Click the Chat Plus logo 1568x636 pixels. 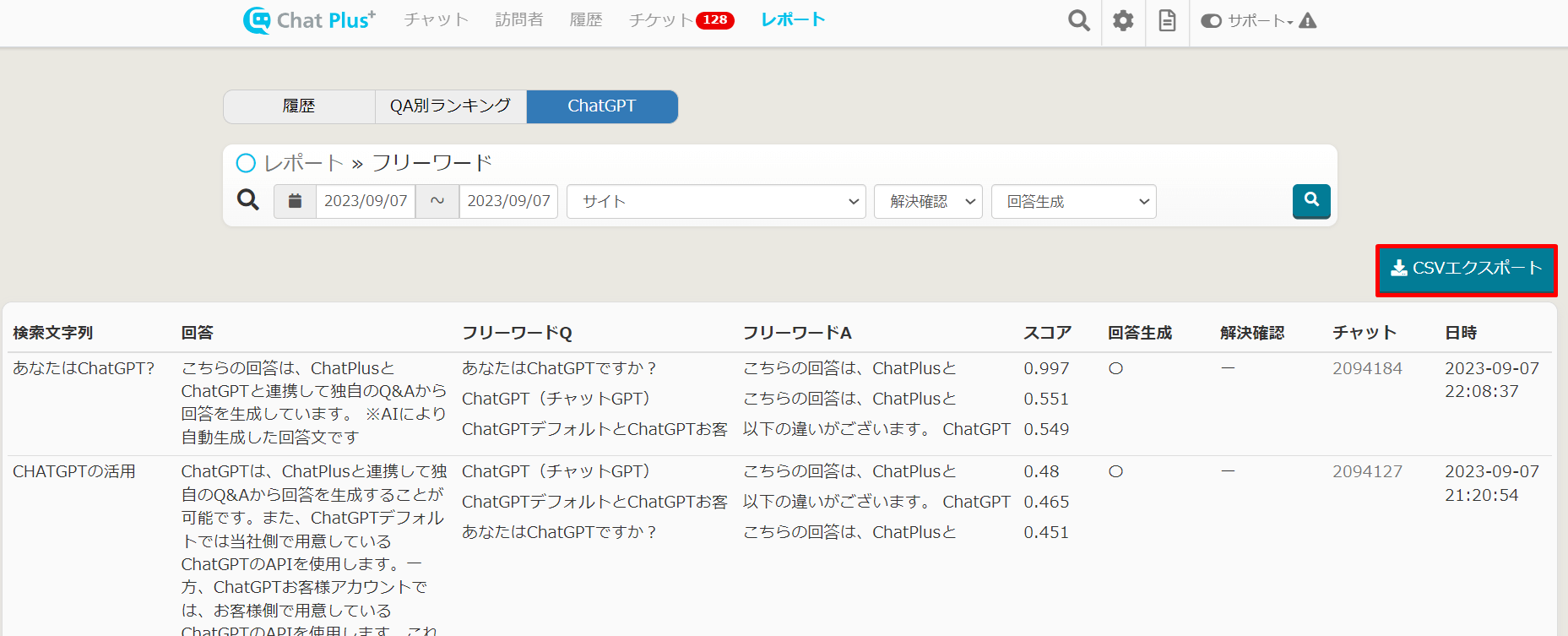309,20
